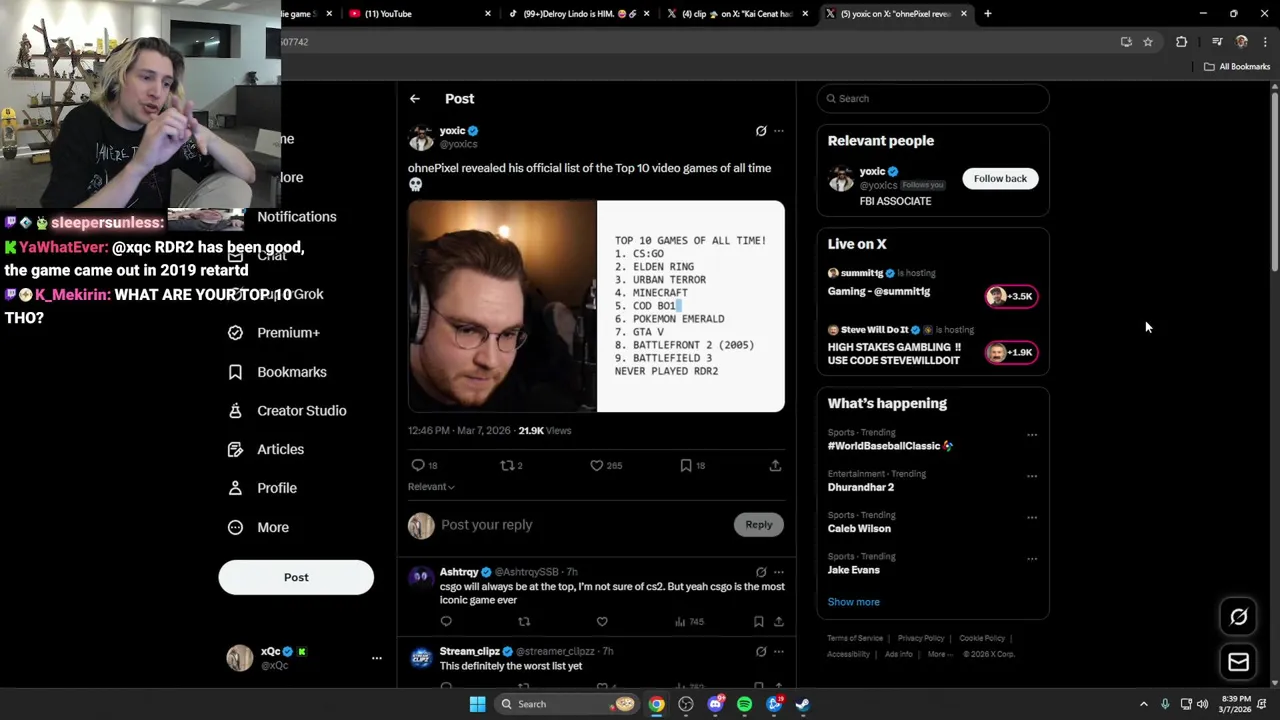The width and height of the screenshot is (1280, 720).
Task: Open the All Bookmarks folder
Action: 1236,67
